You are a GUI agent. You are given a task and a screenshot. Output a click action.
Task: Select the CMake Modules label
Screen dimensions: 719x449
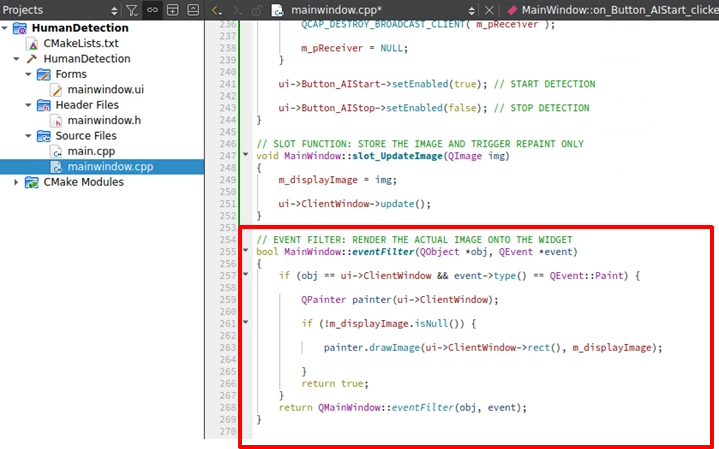pyautogui.click(x=83, y=182)
